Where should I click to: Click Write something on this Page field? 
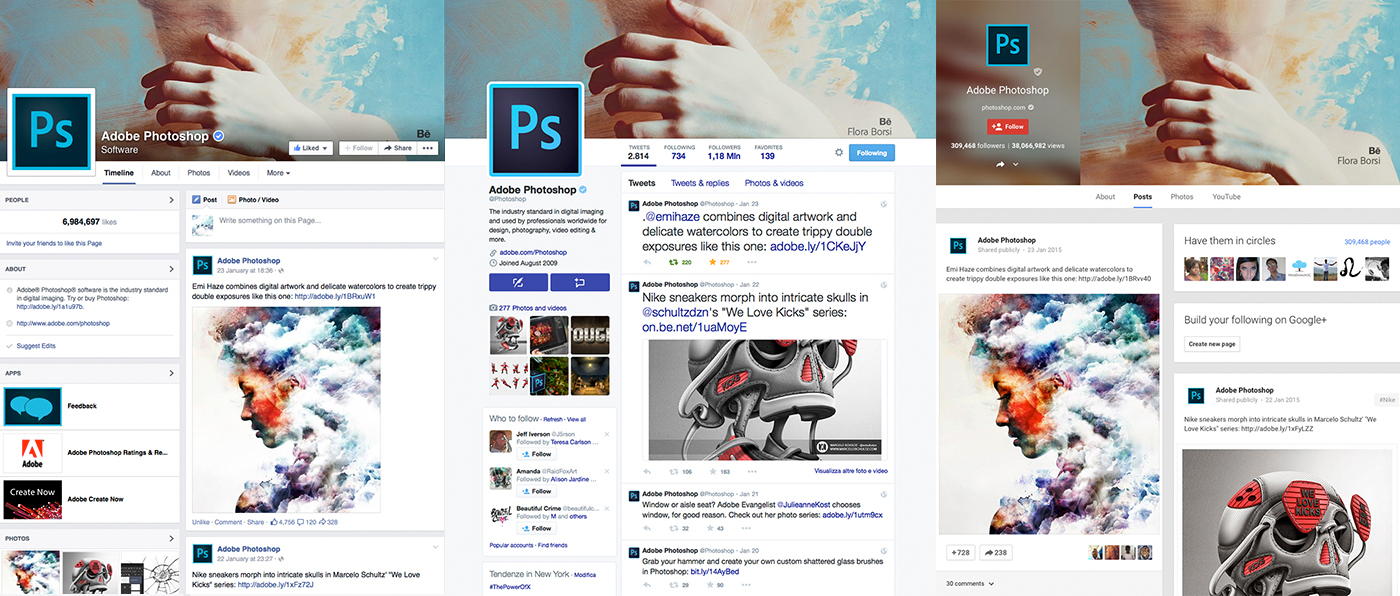click(x=313, y=222)
